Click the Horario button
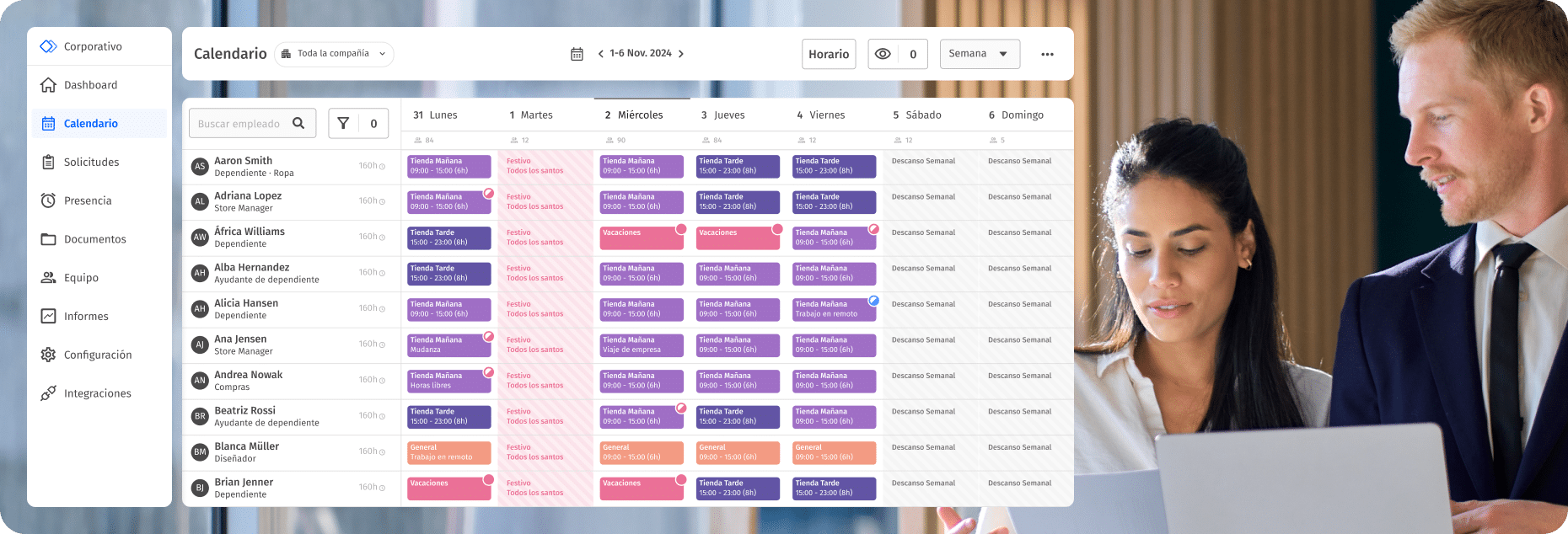The image size is (1568, 534). point(828,54)
